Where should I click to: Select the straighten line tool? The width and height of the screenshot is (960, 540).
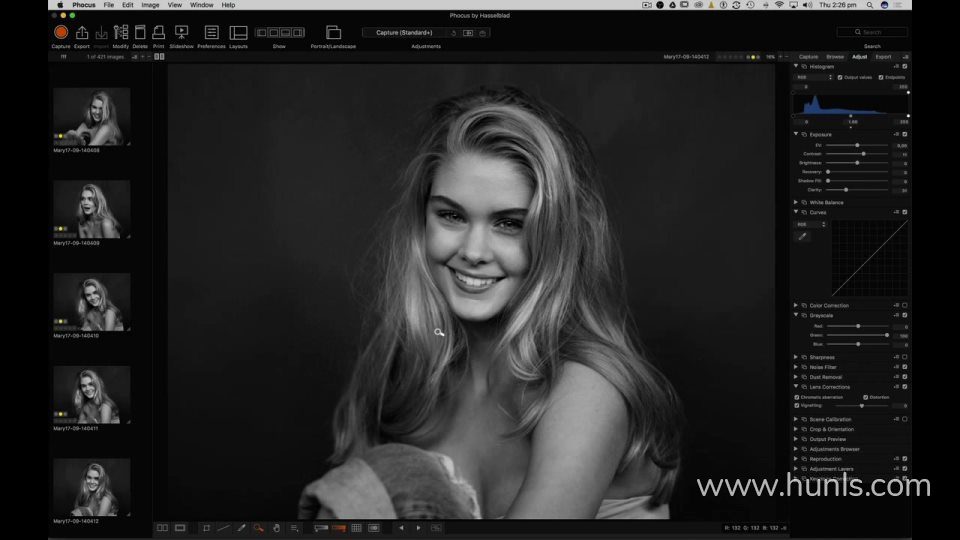coord(223,528)
